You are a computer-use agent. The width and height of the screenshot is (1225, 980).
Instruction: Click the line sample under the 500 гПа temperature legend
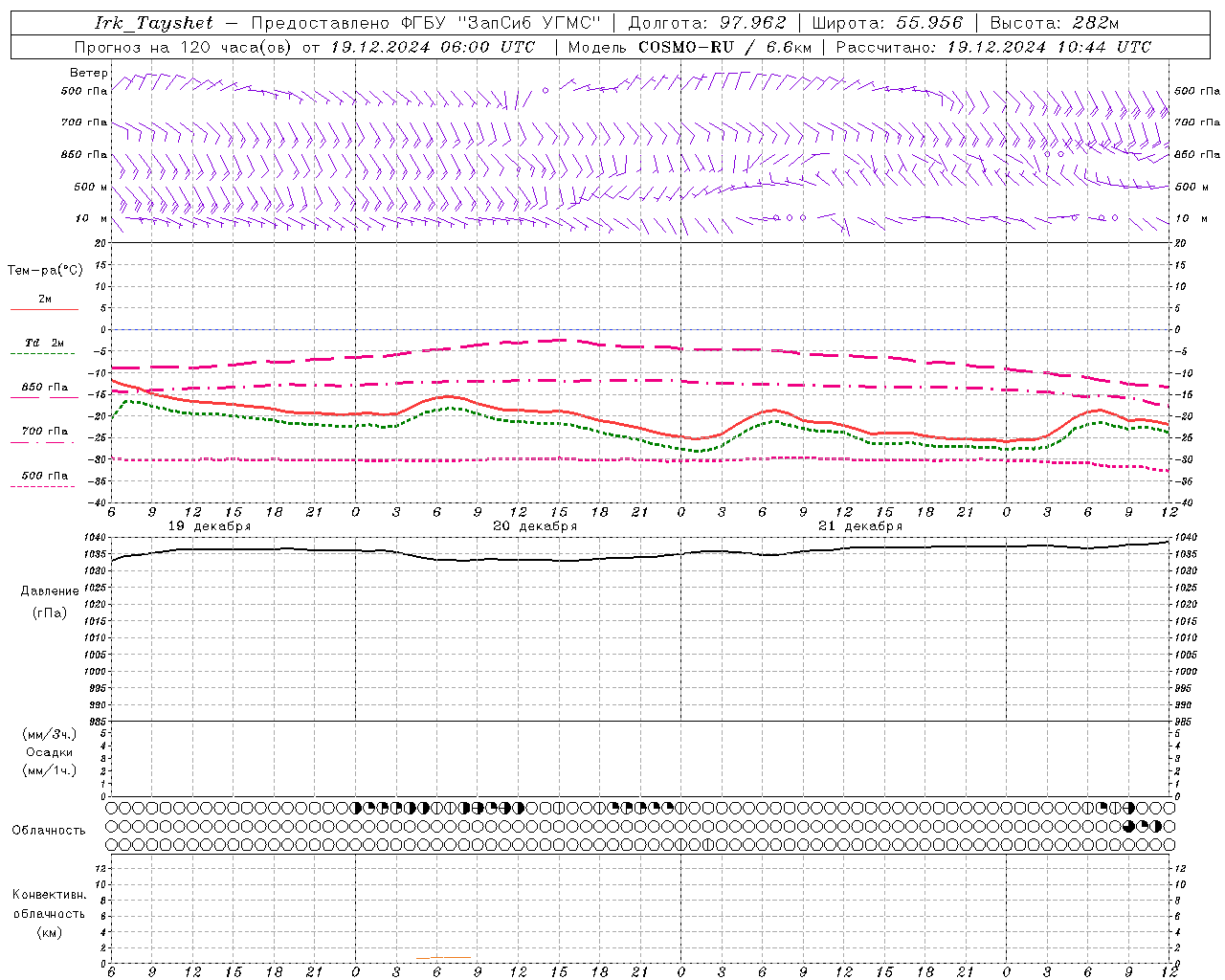(43, 486)
